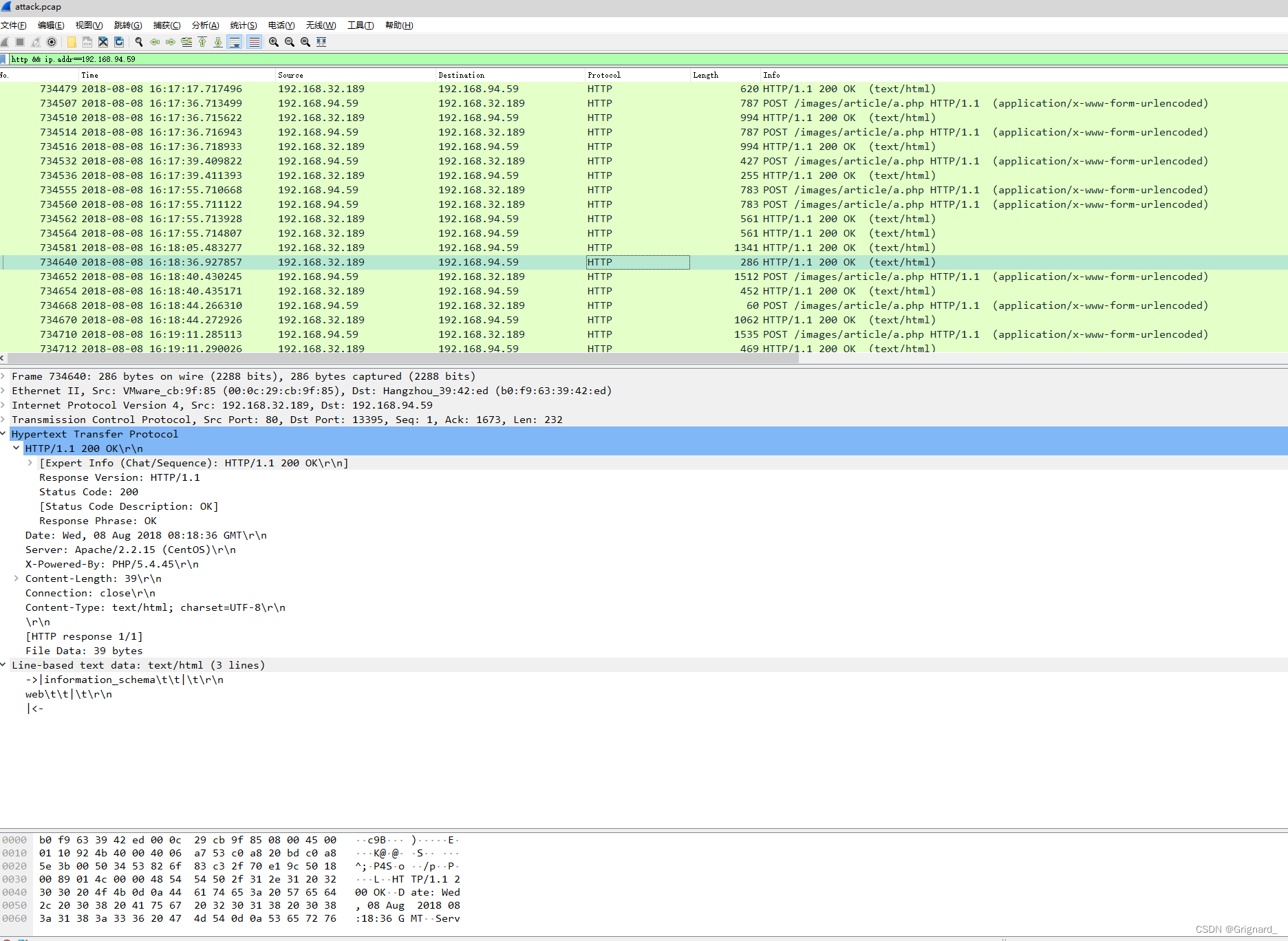
Task: Select packet 734710 with length 1535
Action: (x=644, y=334)
